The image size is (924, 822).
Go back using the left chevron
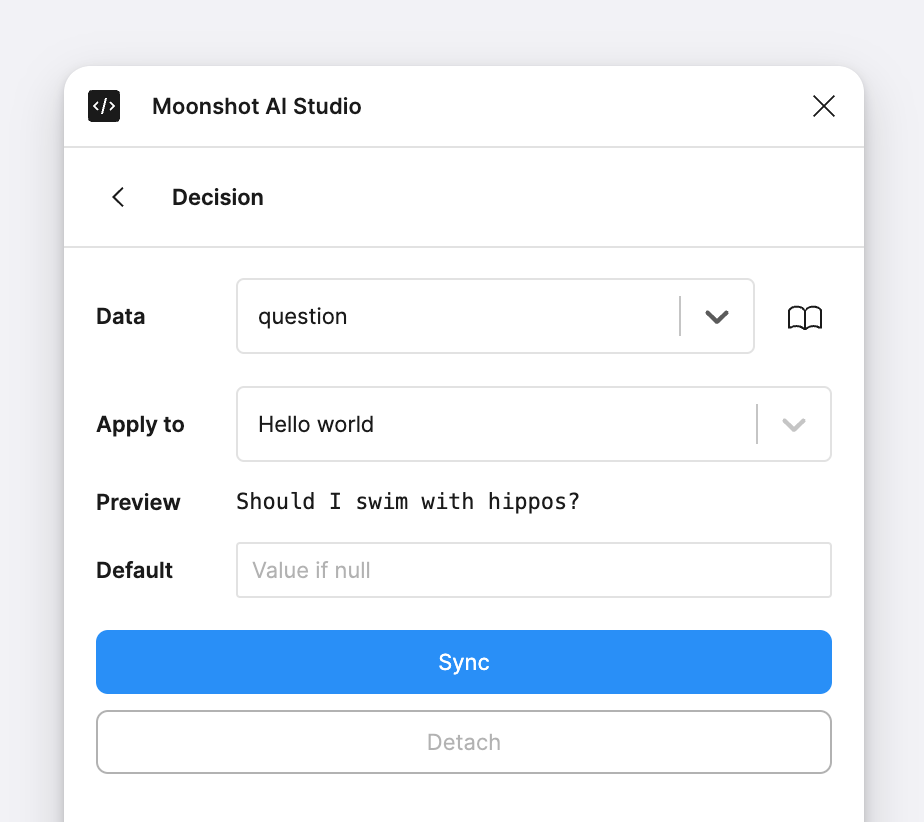pyautogui.click(x=118, y=197)
